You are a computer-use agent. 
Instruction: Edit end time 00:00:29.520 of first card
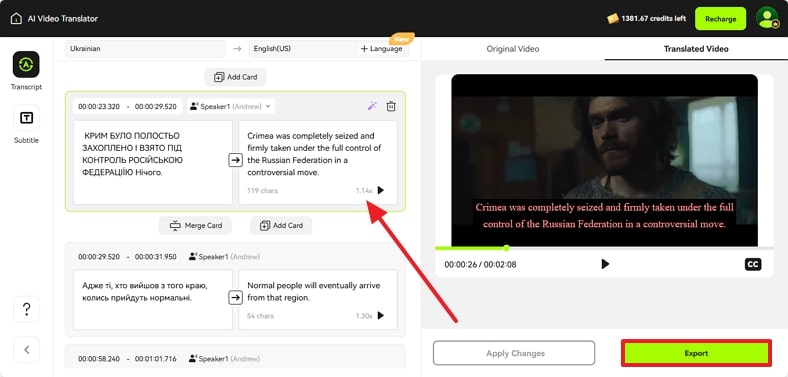point(155,107)
